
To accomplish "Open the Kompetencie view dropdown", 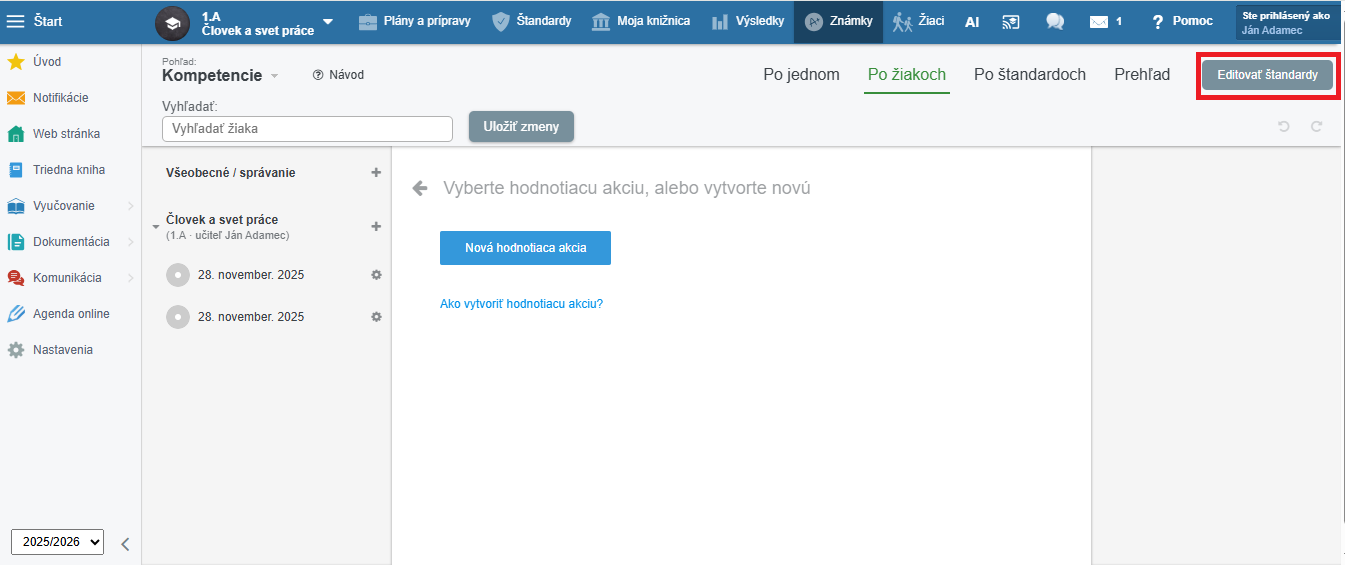I will (221, 76).
